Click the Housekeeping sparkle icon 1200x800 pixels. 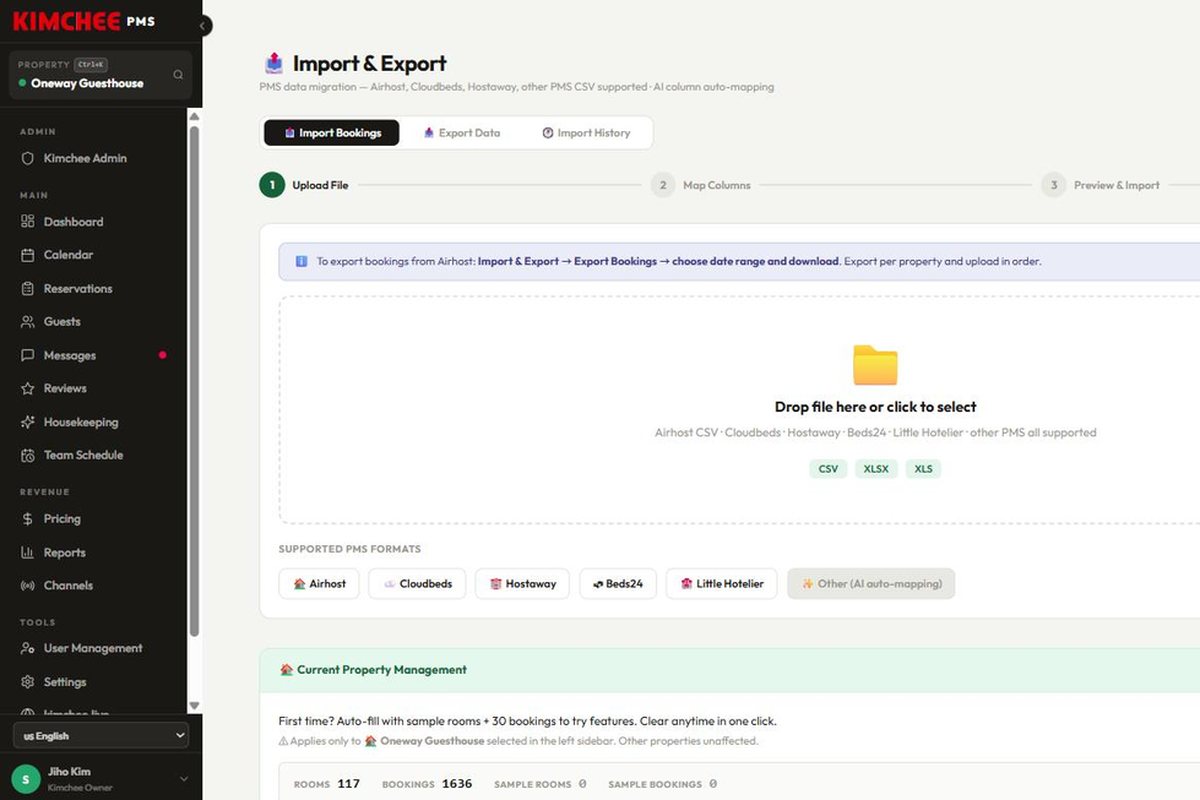[x=28, y=422]
